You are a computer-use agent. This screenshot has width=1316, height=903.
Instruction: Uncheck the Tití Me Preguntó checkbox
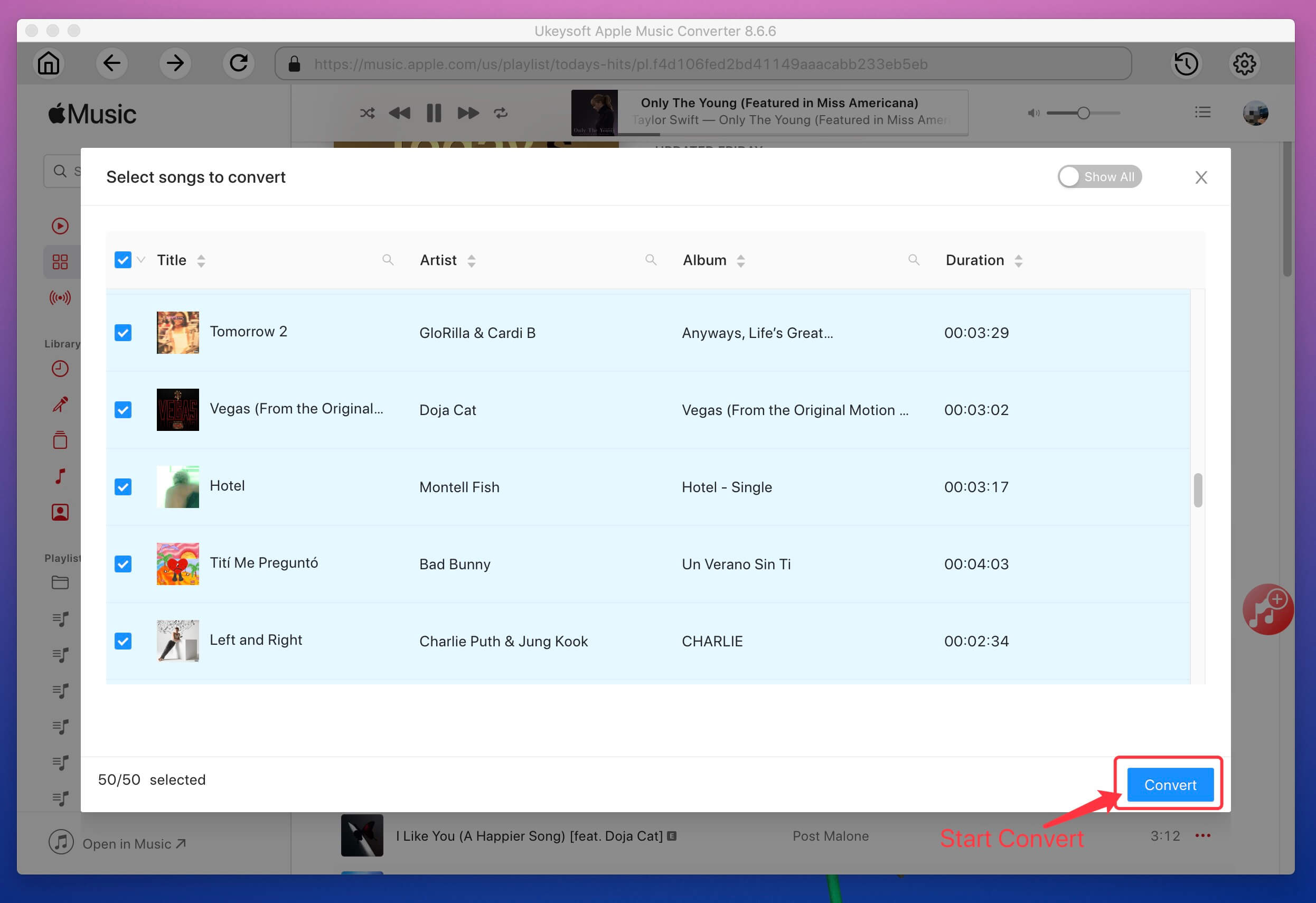point(123,564)
